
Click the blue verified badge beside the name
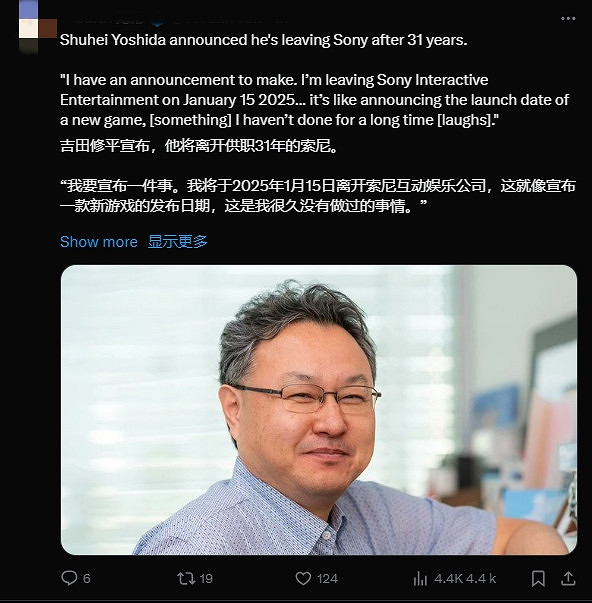tap(158, 20)
